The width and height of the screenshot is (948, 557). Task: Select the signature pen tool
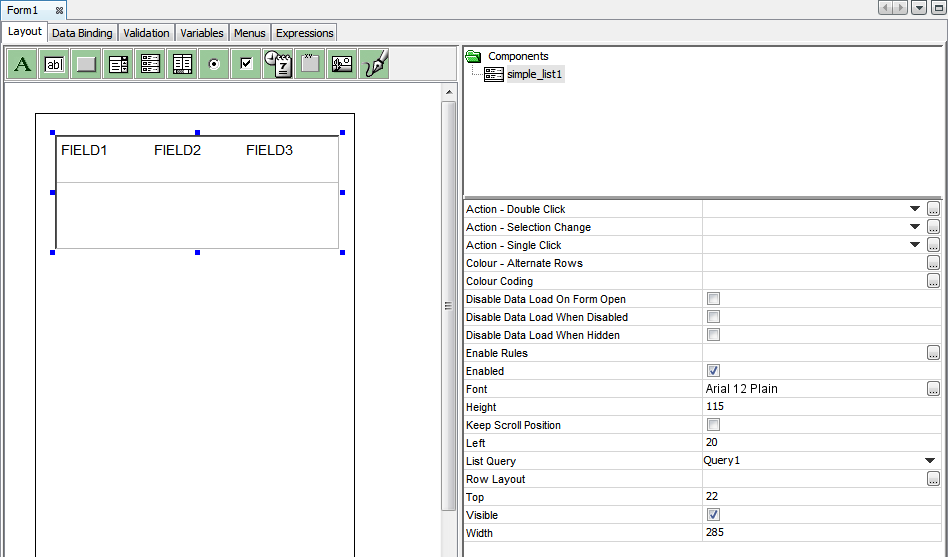pyautogui.click(x=374, y=64)
